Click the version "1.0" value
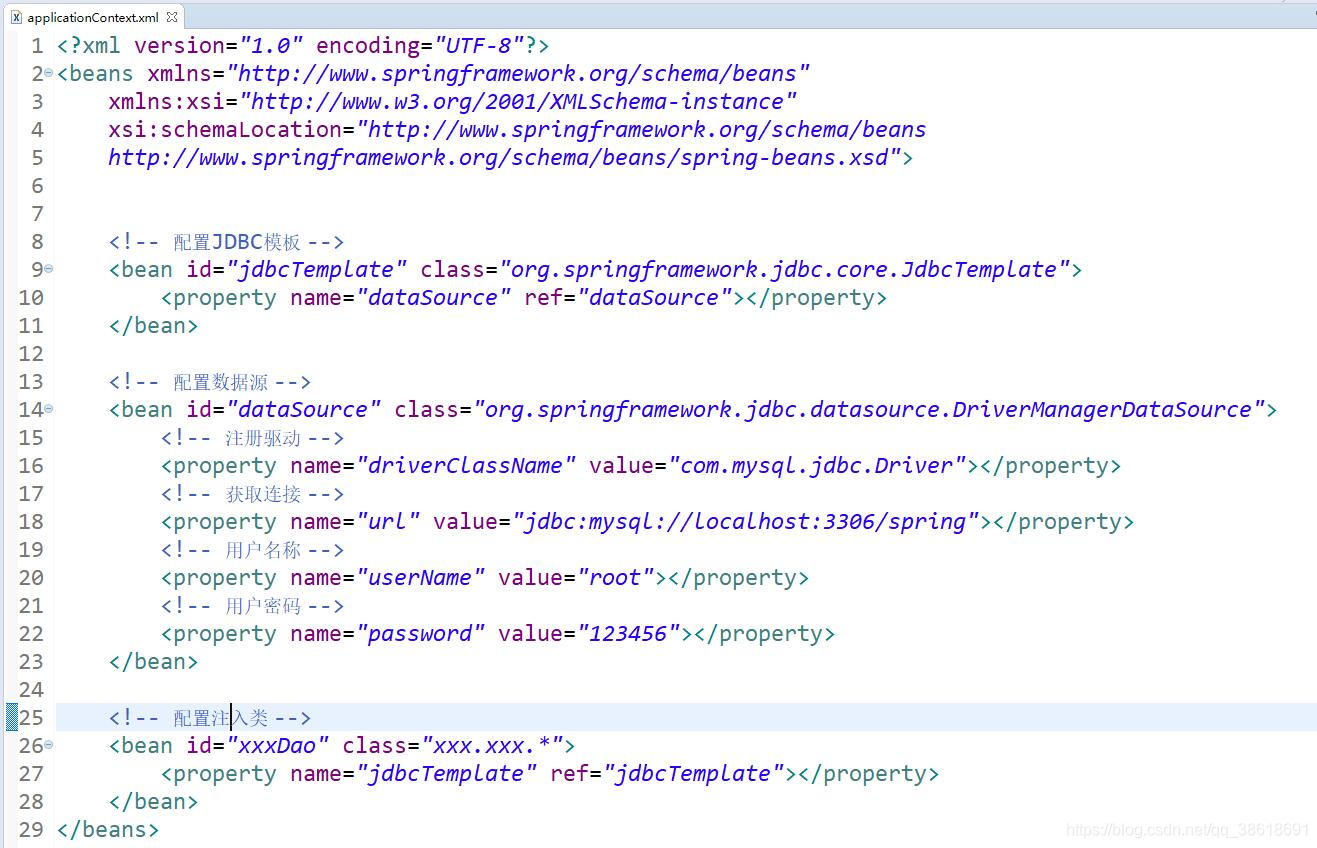The width and height of the screenshot is (1317, 848). [271, 46]
